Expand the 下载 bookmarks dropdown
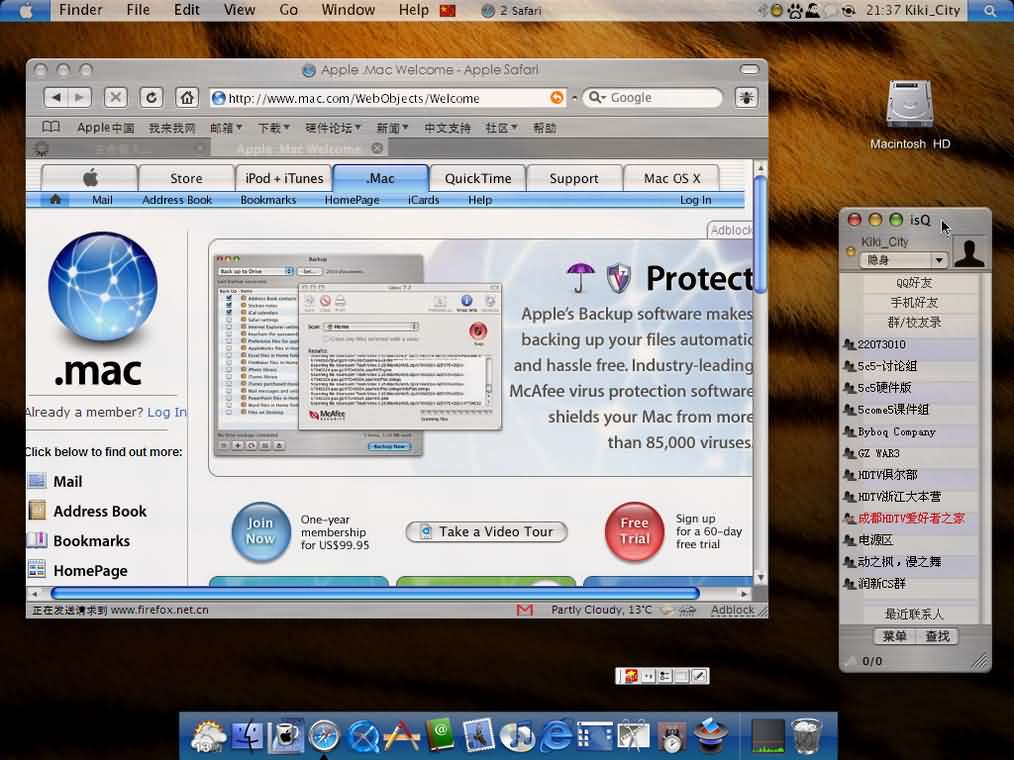The width and height of the screenshot is (1014, 760). point(274,127)
